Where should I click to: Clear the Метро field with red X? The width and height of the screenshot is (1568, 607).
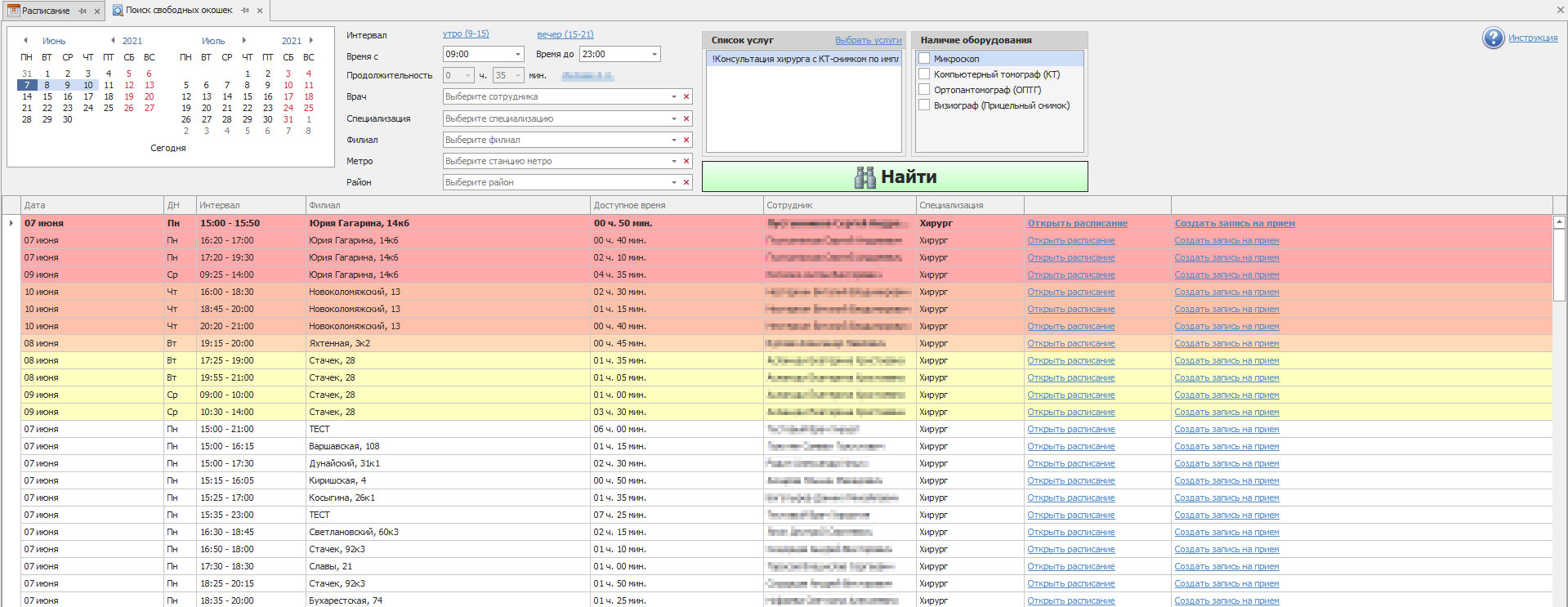coord(686,162)
